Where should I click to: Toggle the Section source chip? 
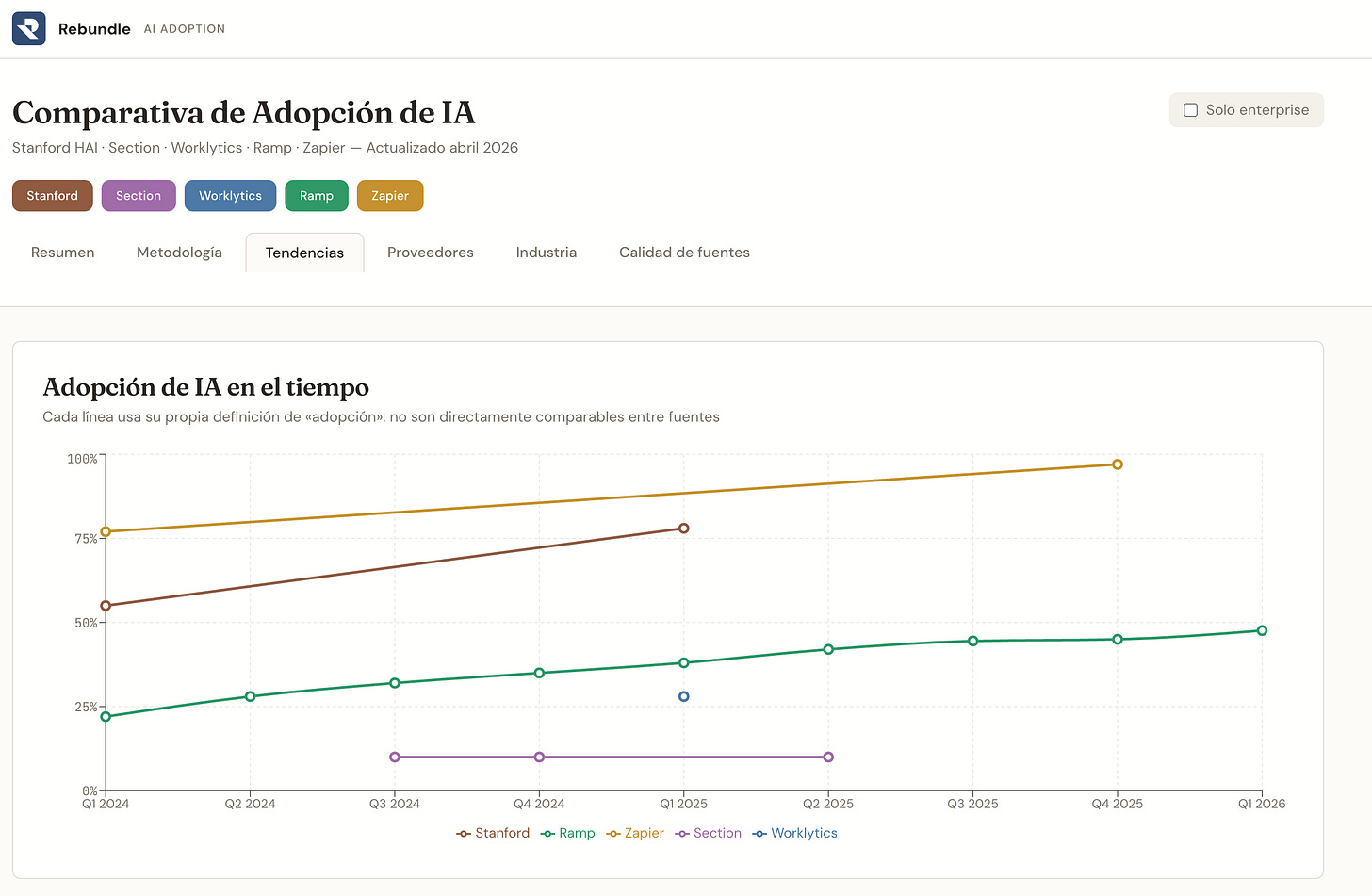pyautogui.click(x=139, y=196)
